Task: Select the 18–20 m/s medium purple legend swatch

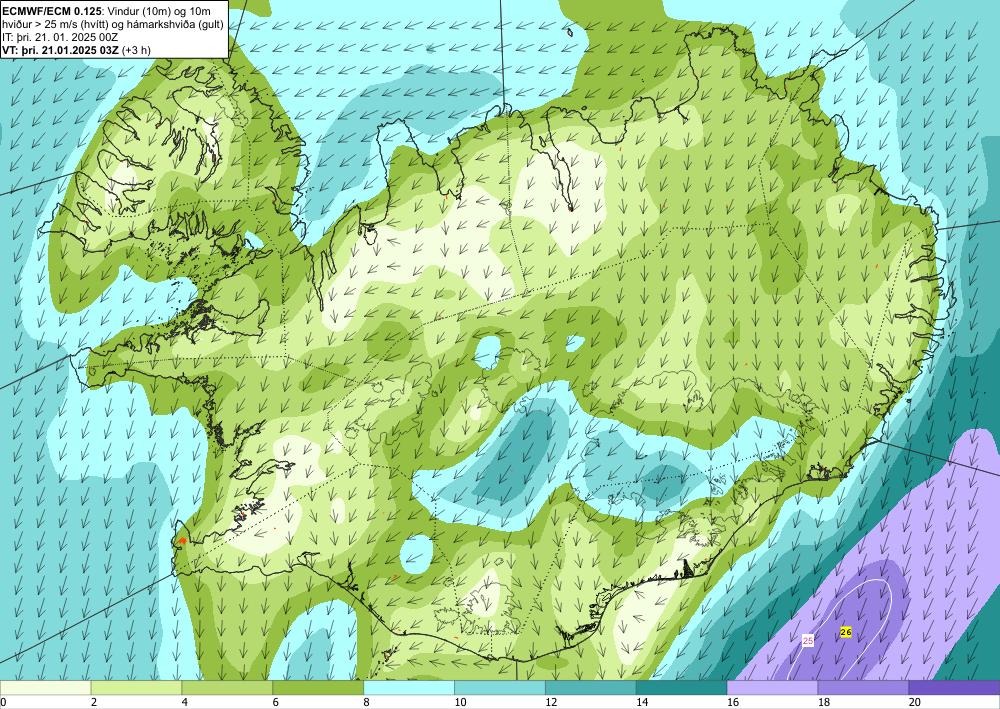Action: pyautogui.click(x=864, y=688)
